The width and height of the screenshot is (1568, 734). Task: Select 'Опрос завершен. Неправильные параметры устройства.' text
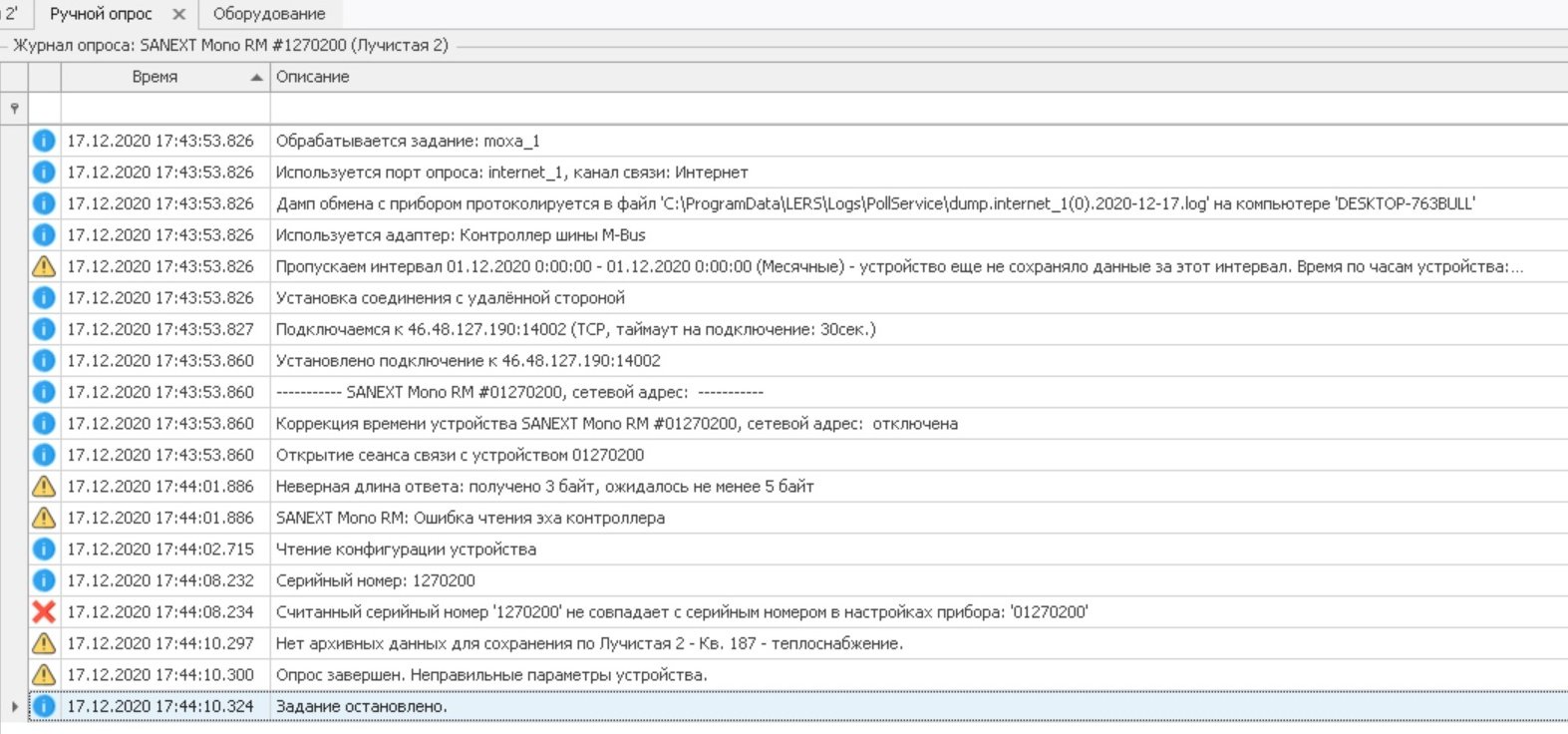click(491, 675)
